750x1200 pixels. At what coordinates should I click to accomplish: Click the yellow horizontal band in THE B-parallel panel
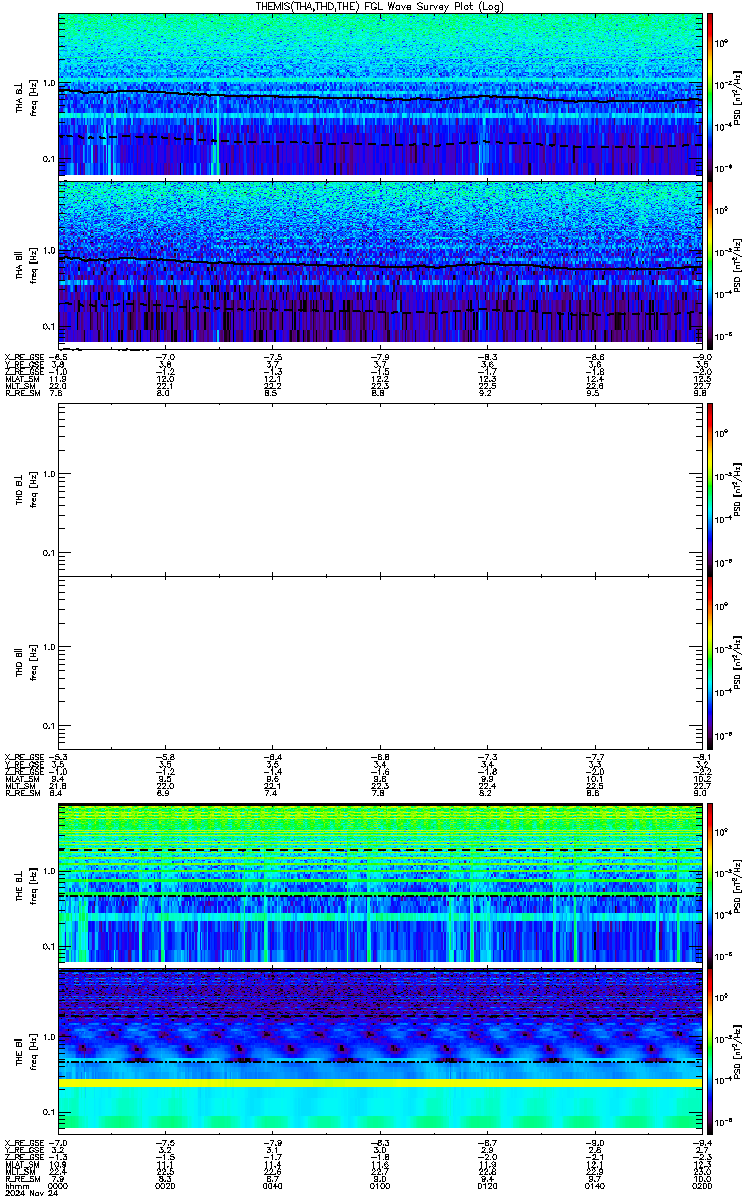(x=381, y=1083)
